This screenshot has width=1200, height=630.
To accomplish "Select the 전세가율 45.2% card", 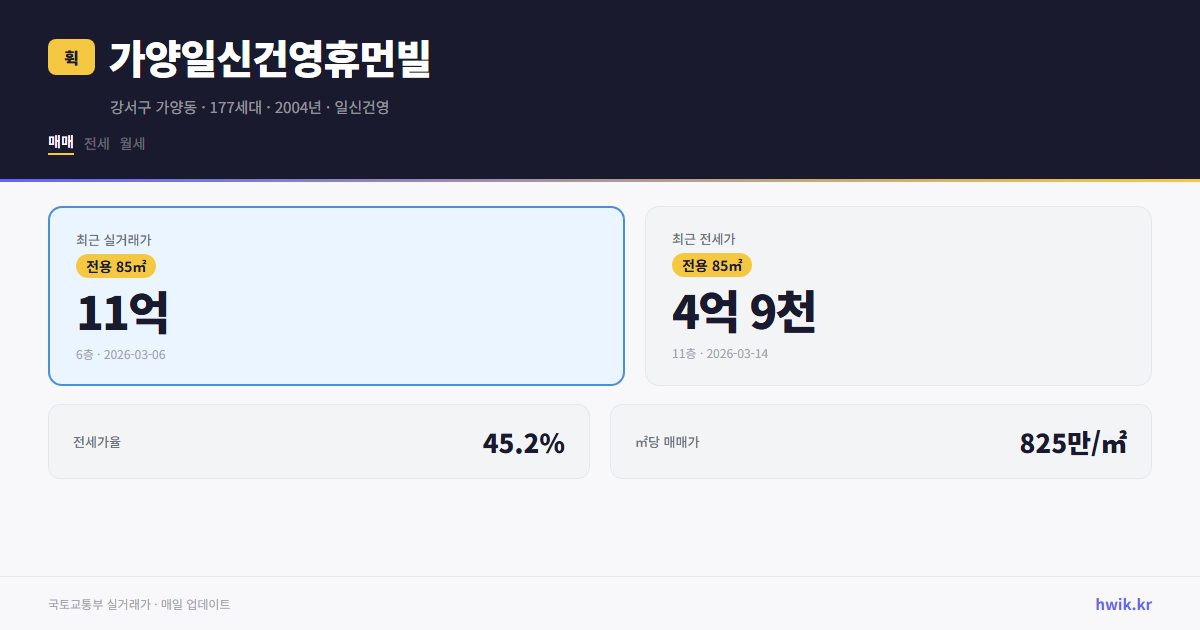I will [x=319, y=441].
